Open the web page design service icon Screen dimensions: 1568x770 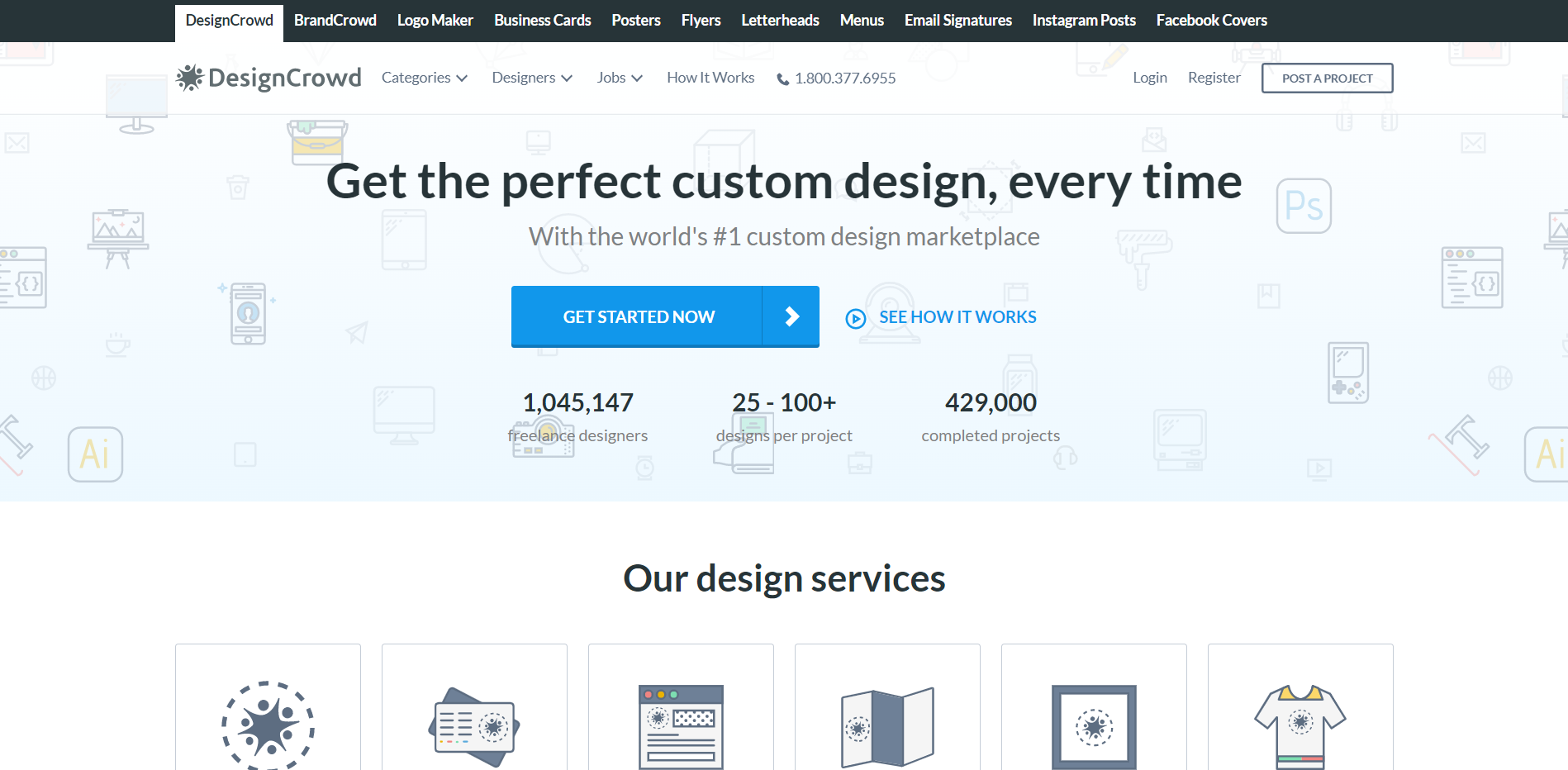click(x=681, y=727)
